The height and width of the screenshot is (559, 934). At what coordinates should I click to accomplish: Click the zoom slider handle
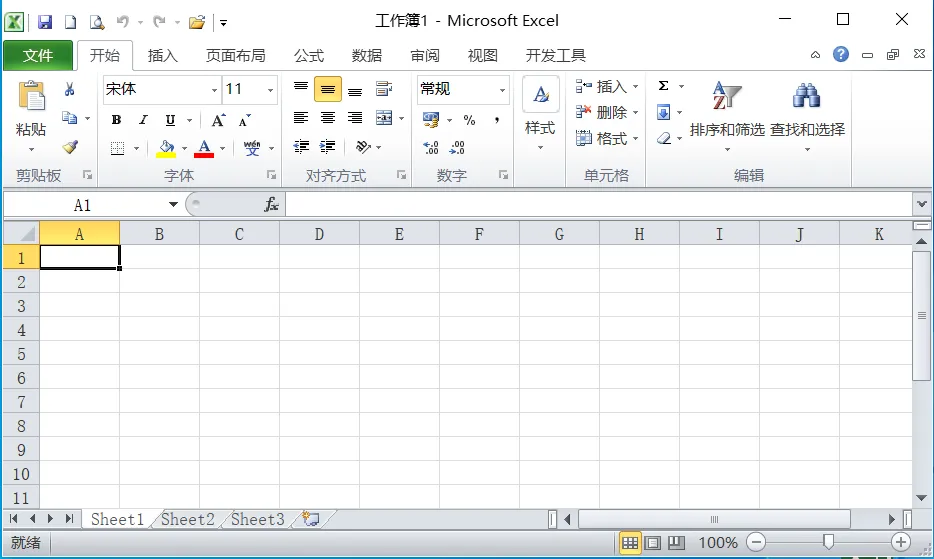[828, 542]
